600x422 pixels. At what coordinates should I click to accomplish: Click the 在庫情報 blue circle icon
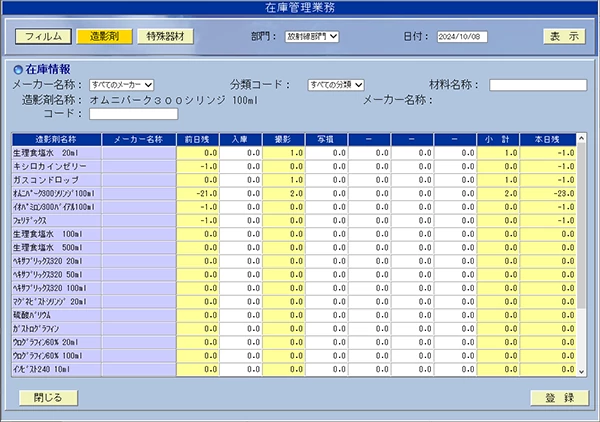18,70
